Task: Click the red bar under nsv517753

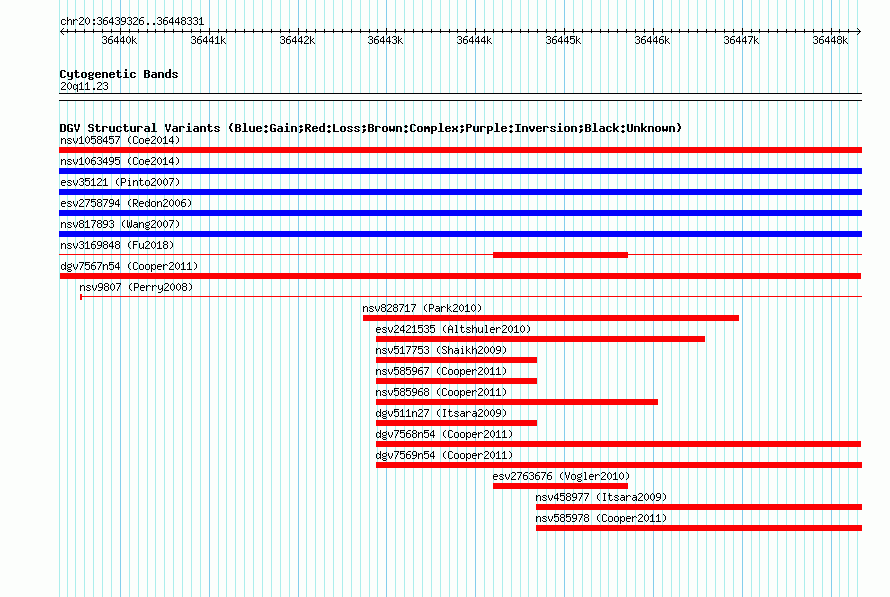Action: click(x=456, y=360)
